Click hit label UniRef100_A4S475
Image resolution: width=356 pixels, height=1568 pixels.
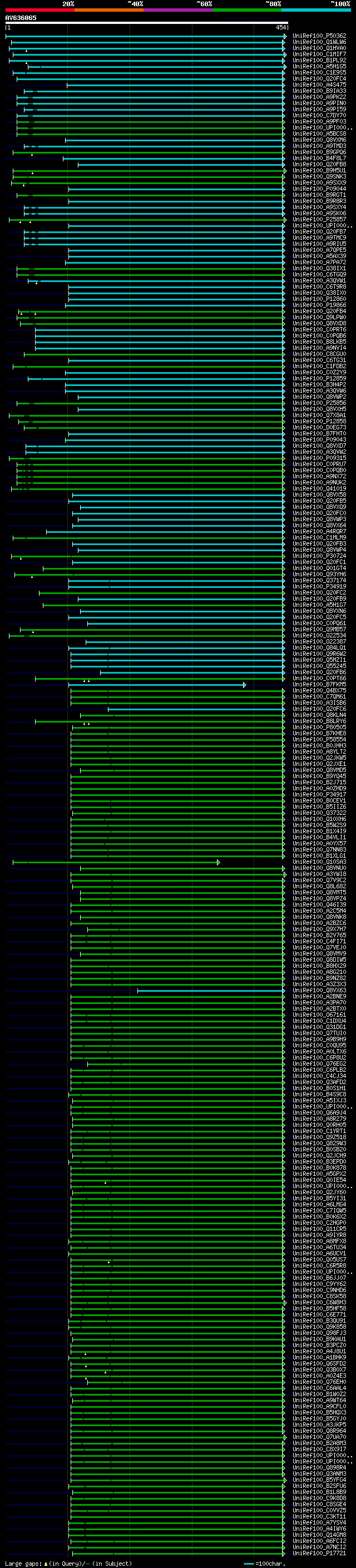(x=319, y=85)
